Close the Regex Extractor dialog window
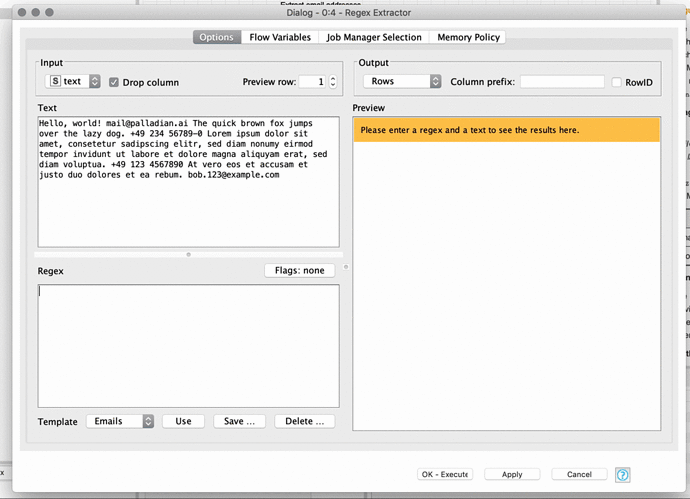Image resolution: width=690 pixels, height=499 pixels. pos(22,12)
